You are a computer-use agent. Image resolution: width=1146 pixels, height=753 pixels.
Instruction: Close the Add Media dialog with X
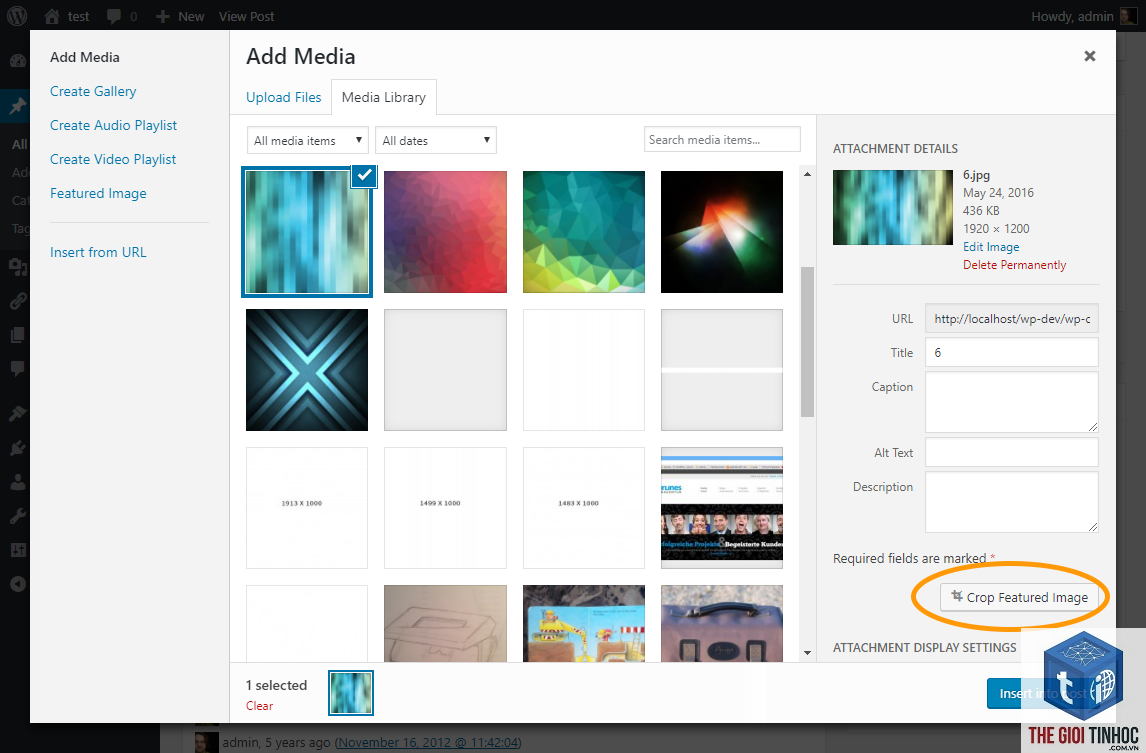tap(1090, 56)
